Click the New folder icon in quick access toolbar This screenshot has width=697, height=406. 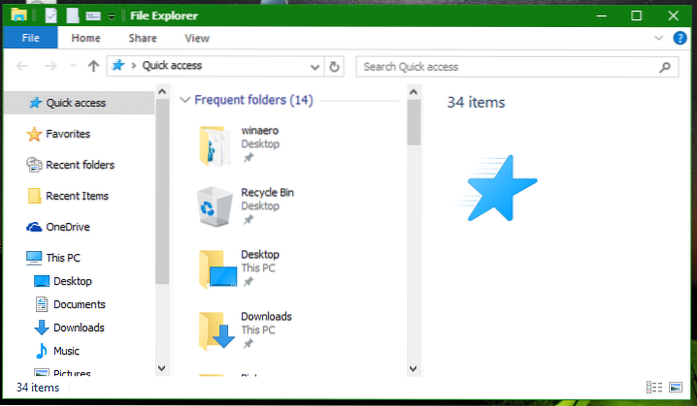(72, 16)
